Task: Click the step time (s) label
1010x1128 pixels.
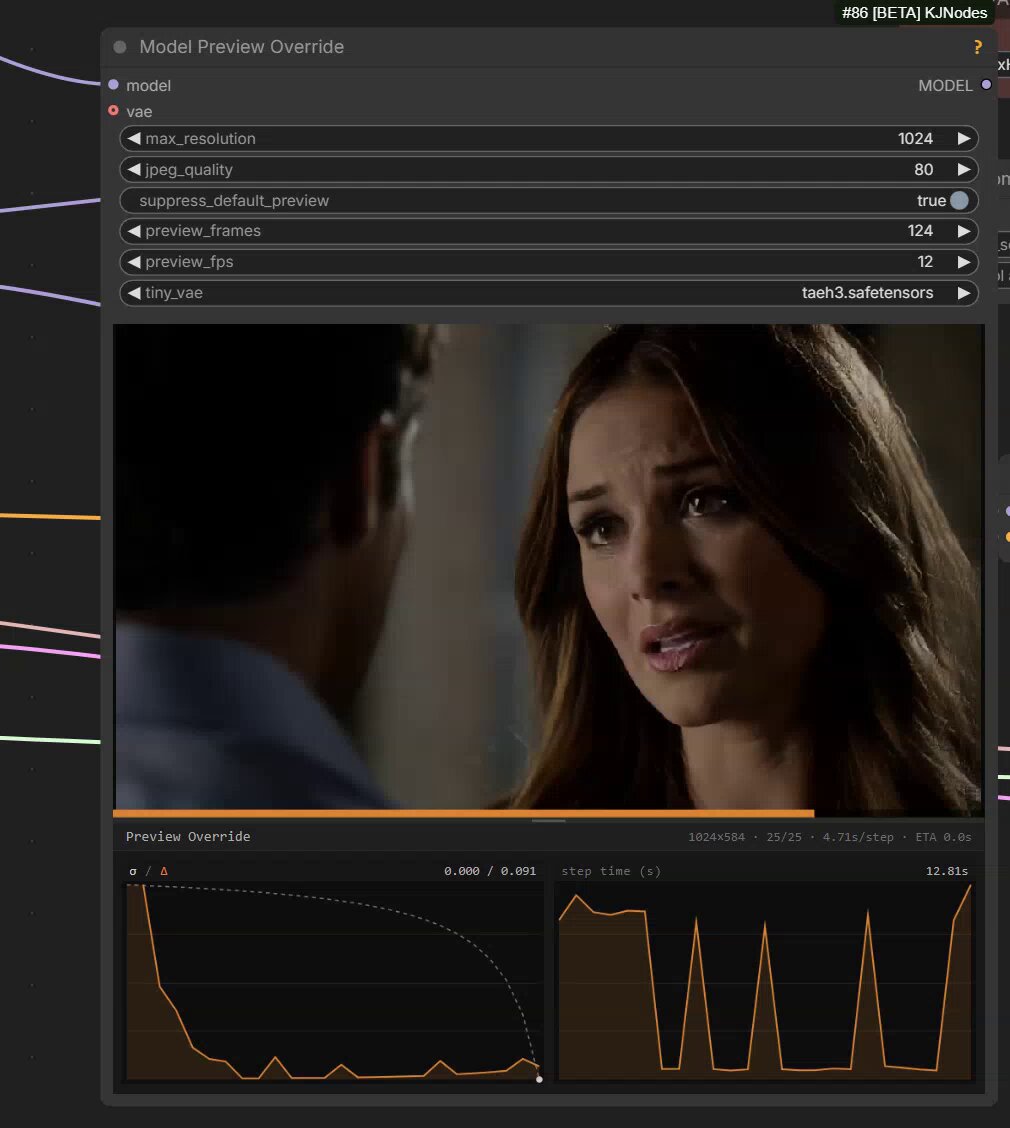Action: (x=611, y=871)
